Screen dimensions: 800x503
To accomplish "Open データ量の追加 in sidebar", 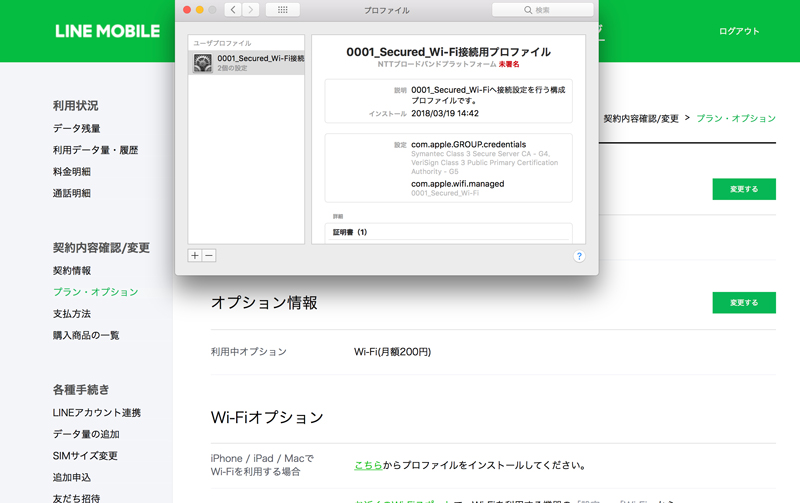I will (86, 434).
